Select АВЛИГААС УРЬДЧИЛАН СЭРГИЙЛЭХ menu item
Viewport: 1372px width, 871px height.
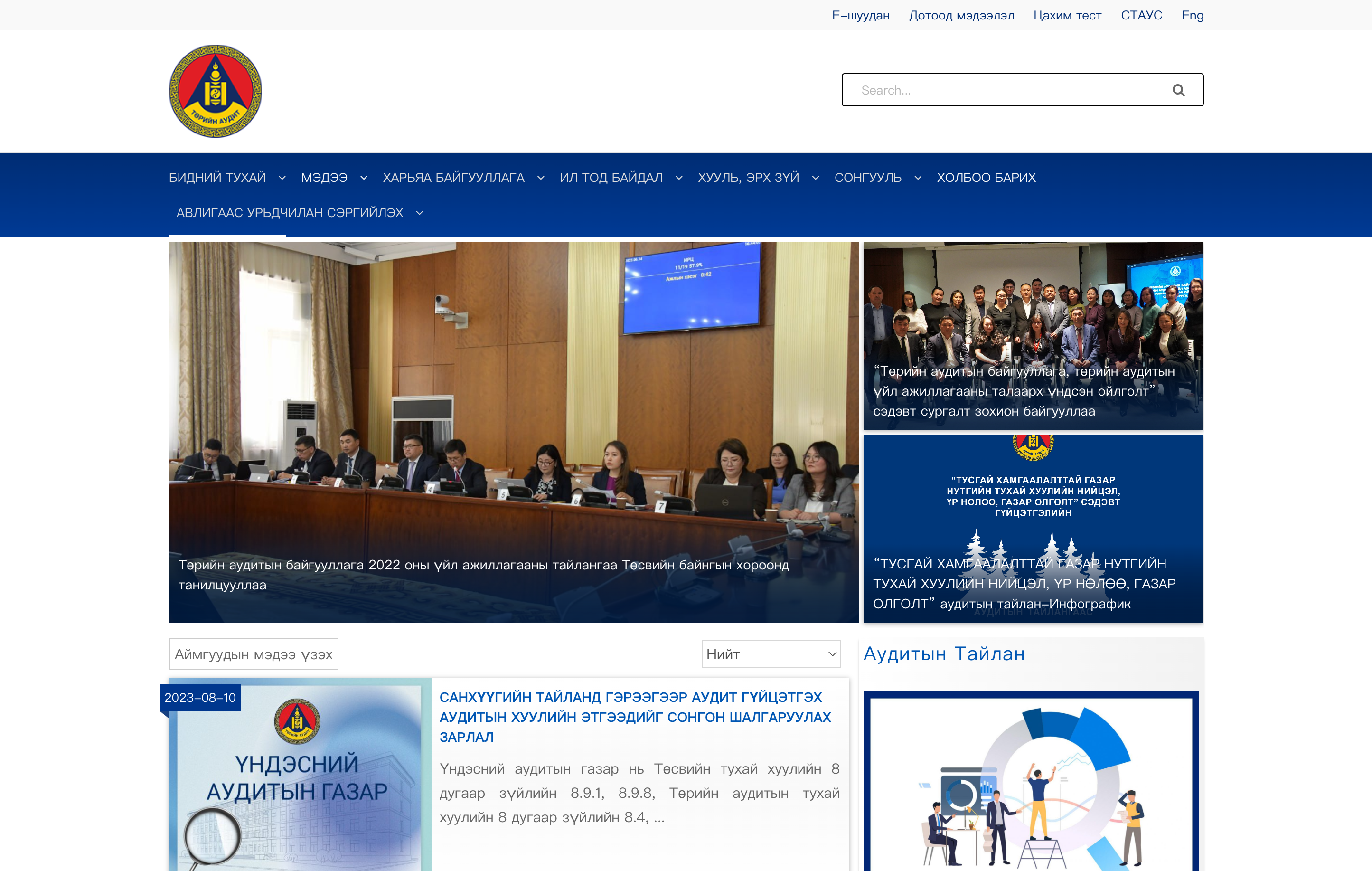pyautogui.click(x=290, y=213)
